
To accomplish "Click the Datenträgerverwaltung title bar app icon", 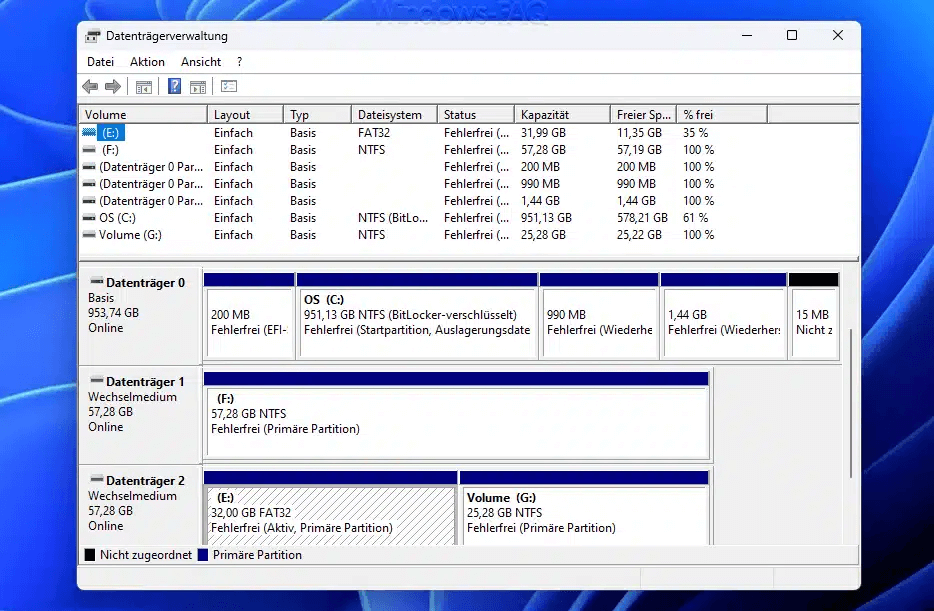I will coord(93,36).
